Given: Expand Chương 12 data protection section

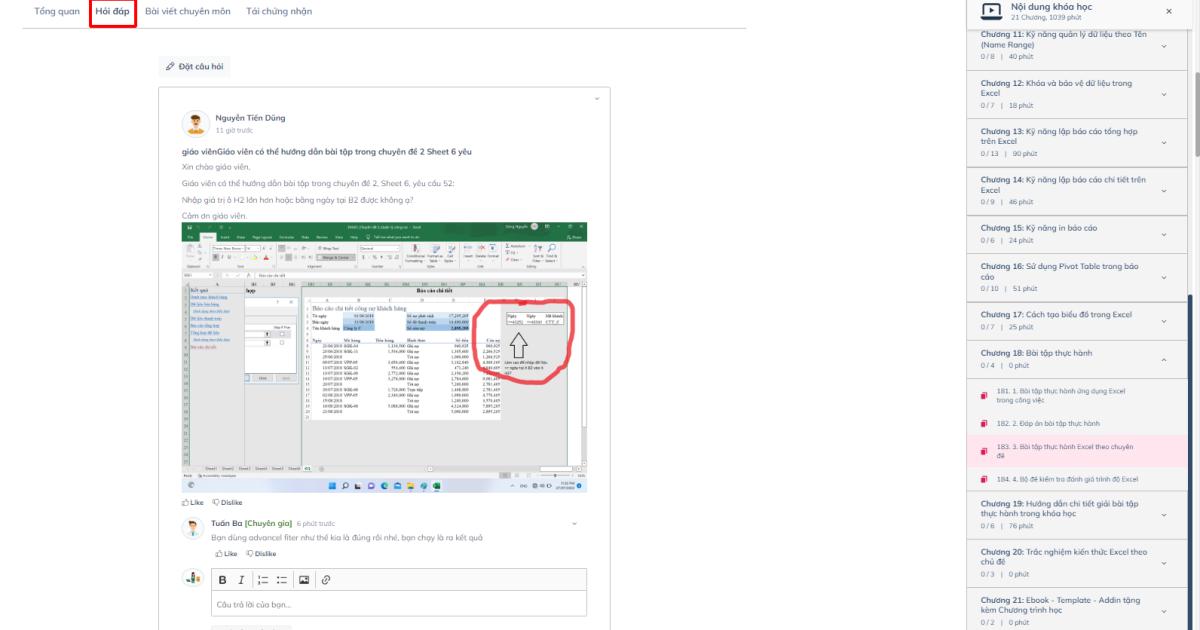Looking at the screenshot, I should [x=1164, y=94].
